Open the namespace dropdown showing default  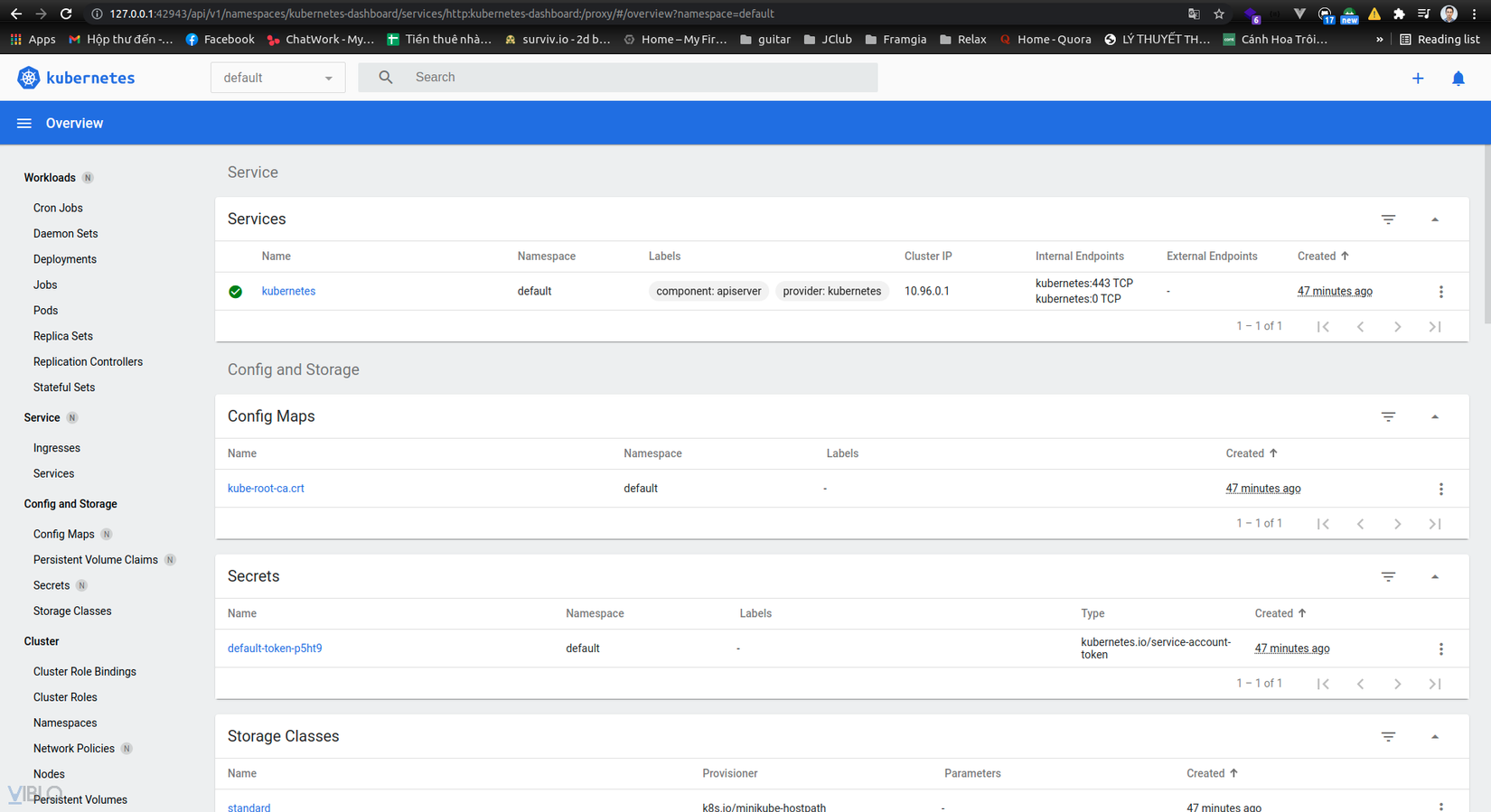tap(277, 78)
